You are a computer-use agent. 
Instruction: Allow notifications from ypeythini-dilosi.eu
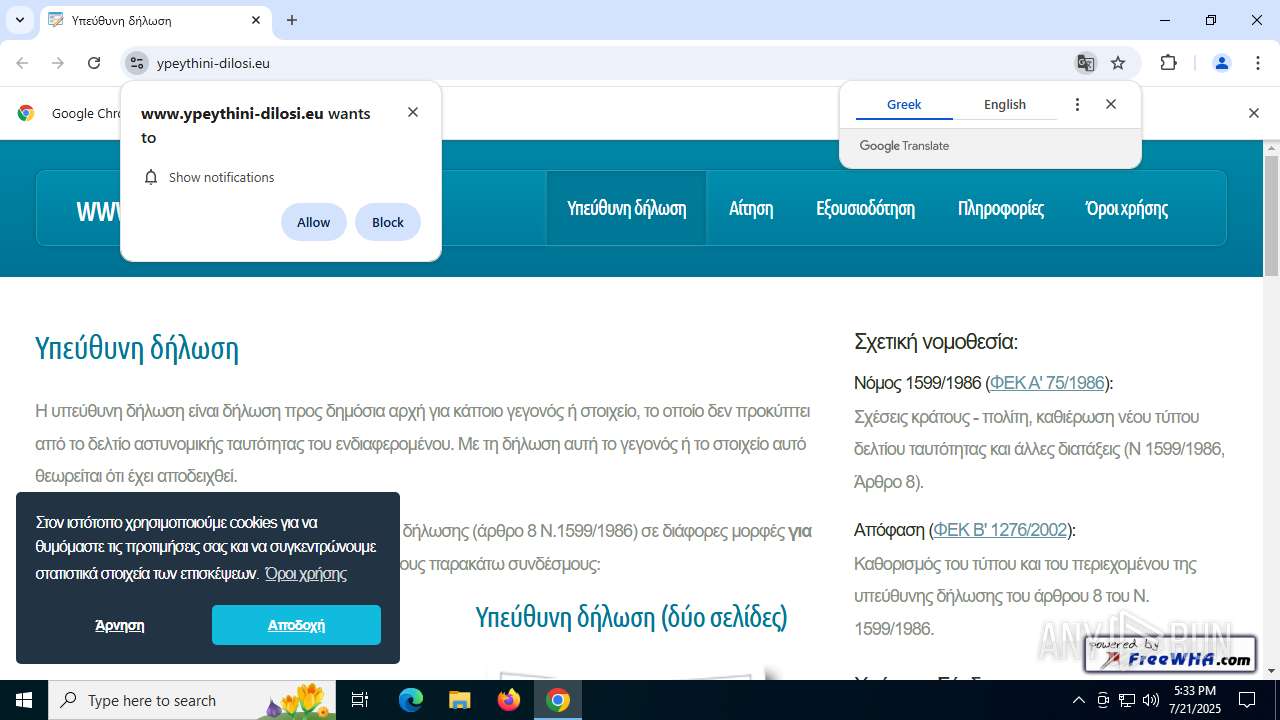313,222
